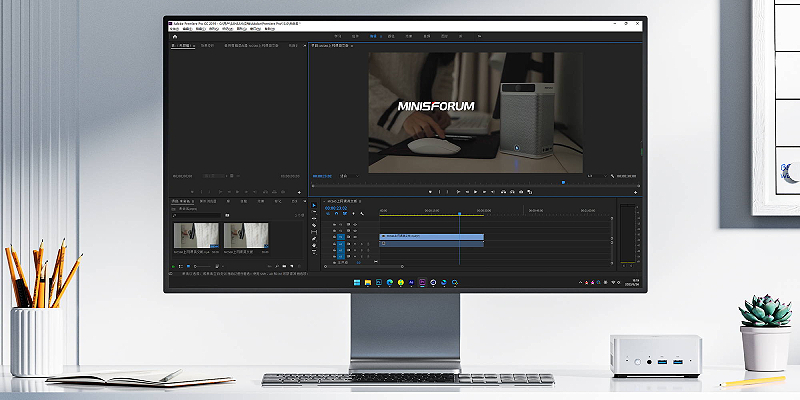Open the Premiere Pro icon in the taskbar
Screen dimensions: 800x400
point(421,283)
